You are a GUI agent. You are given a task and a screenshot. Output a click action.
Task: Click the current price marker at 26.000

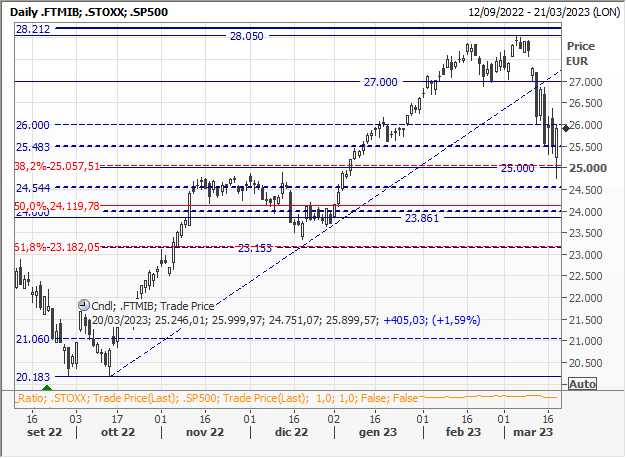coord(566,128)
